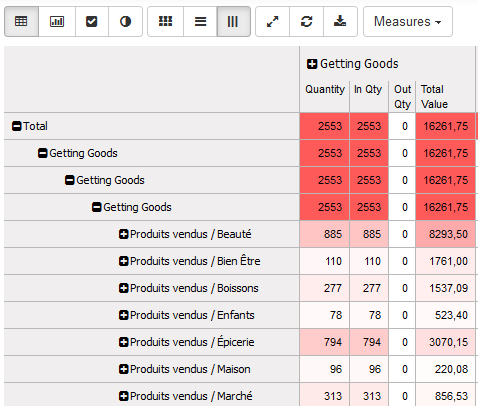This screenshot has height=406, width=478.
Task: Switch to bar chart view icon
Action: click(x=57, y=21)
